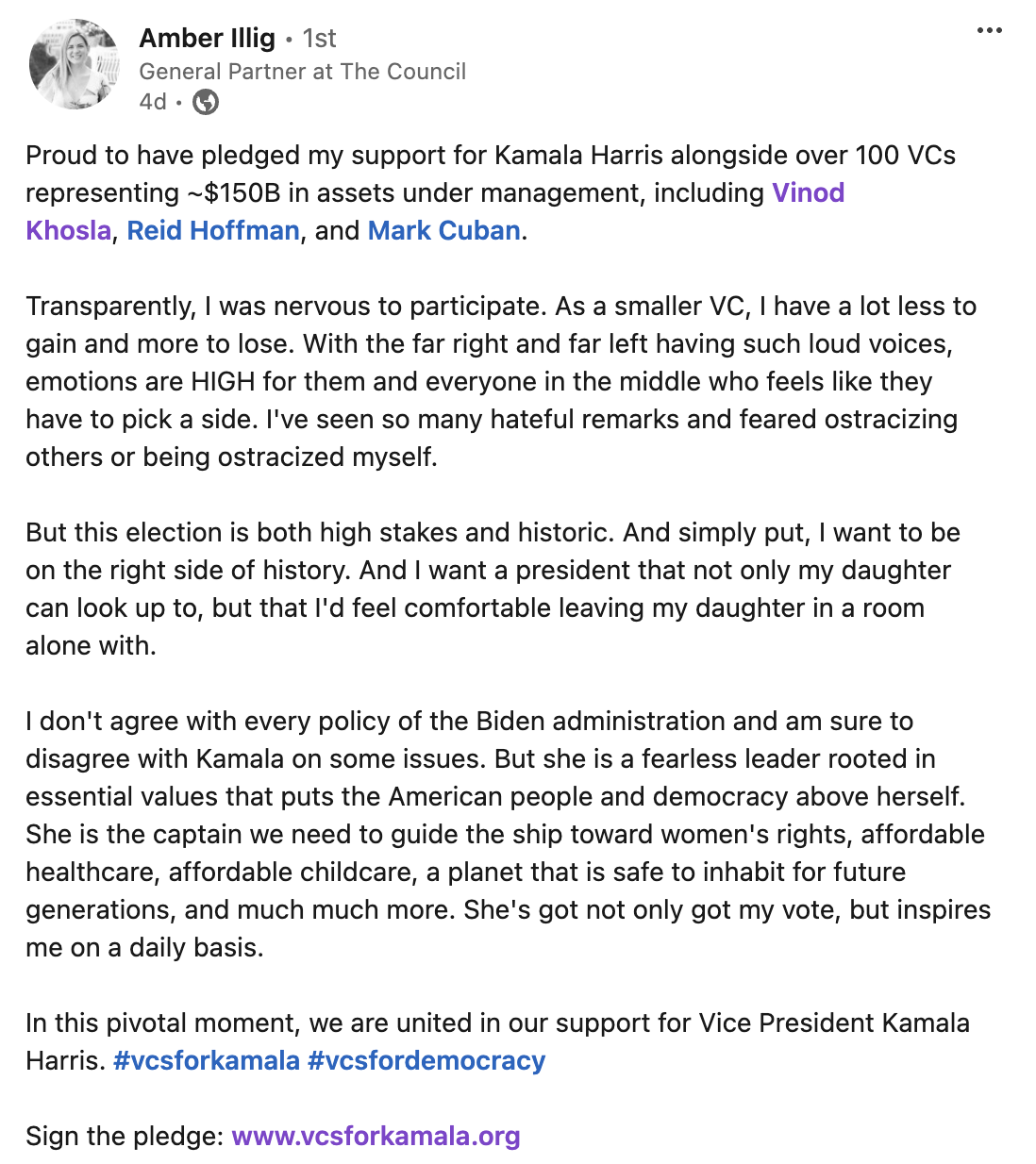Click the 1st-degree connection badge
Screen dimensions: 1036x1164
pos(319,39)
